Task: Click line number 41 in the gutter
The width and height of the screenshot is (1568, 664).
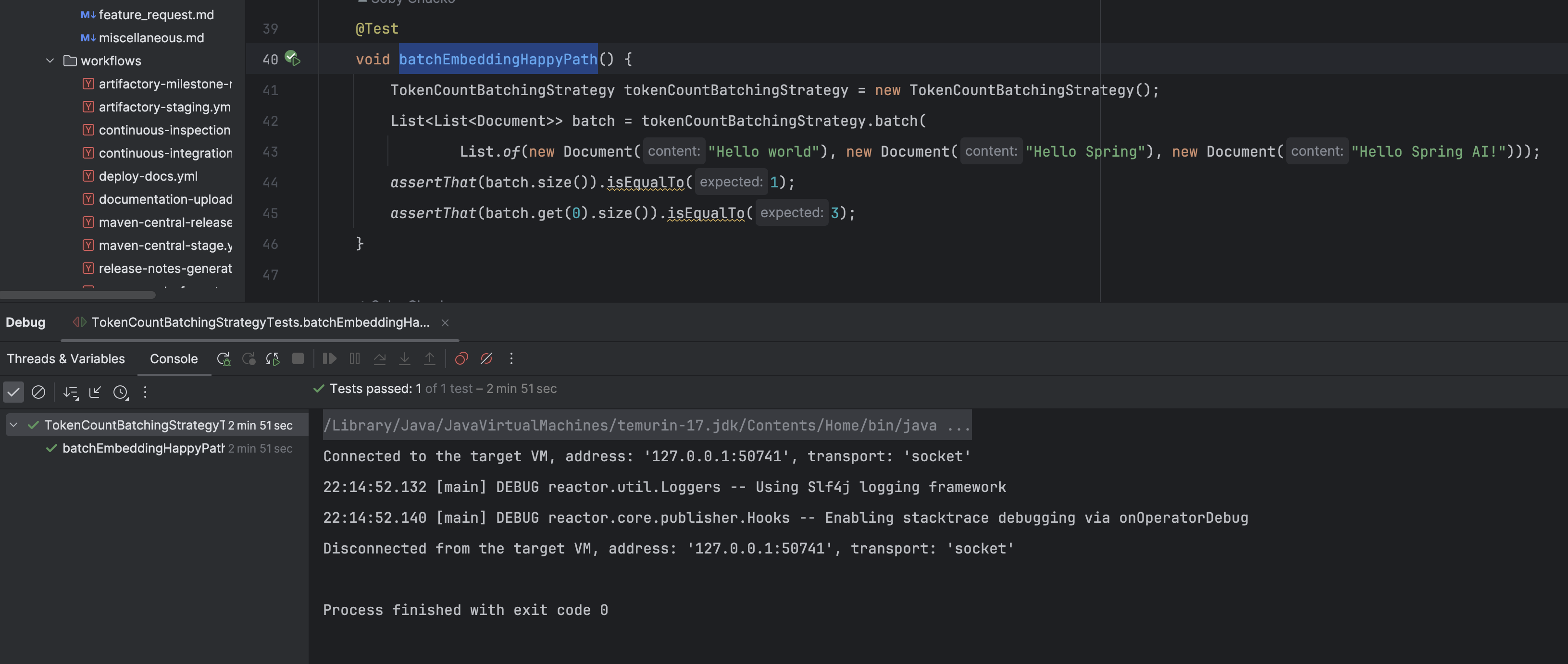Action: click(270, 90)
